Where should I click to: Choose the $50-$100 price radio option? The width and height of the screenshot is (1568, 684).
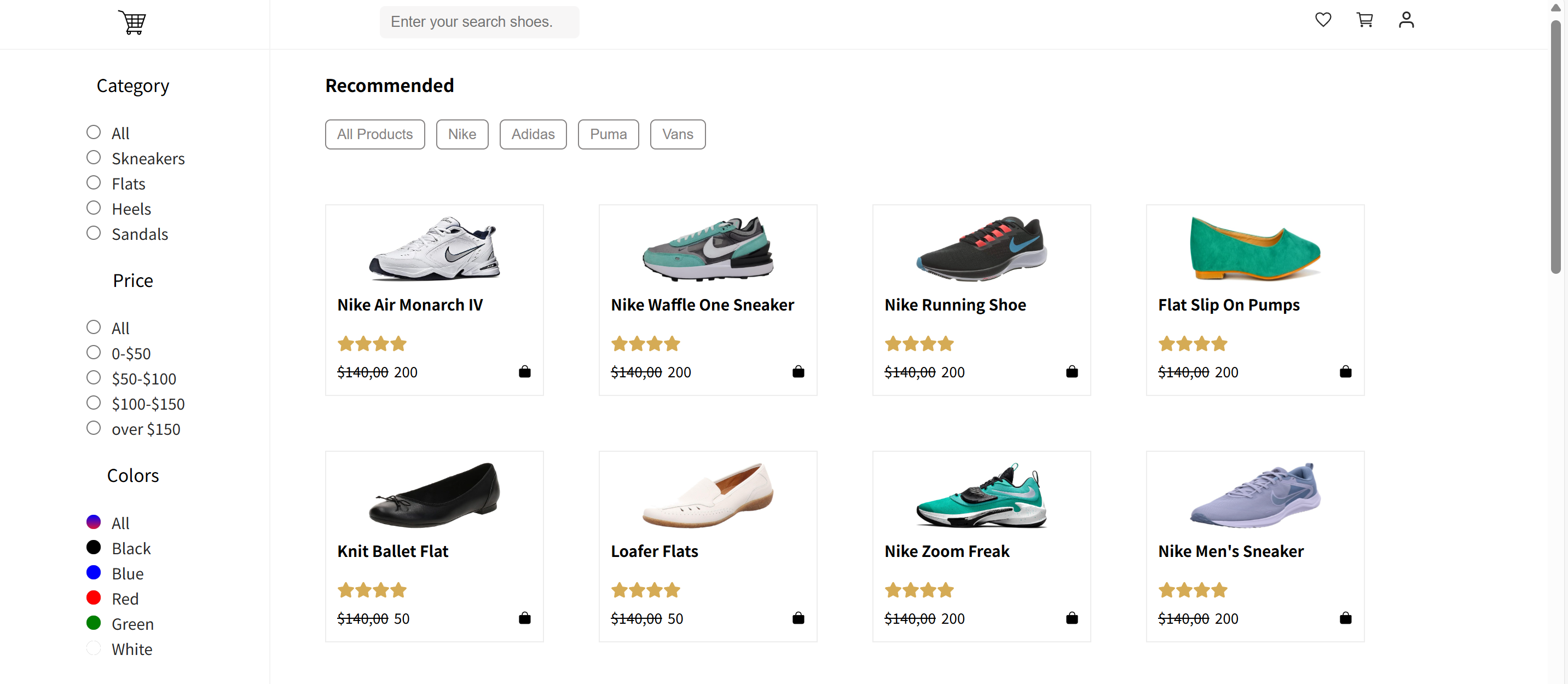coord(93,378)
